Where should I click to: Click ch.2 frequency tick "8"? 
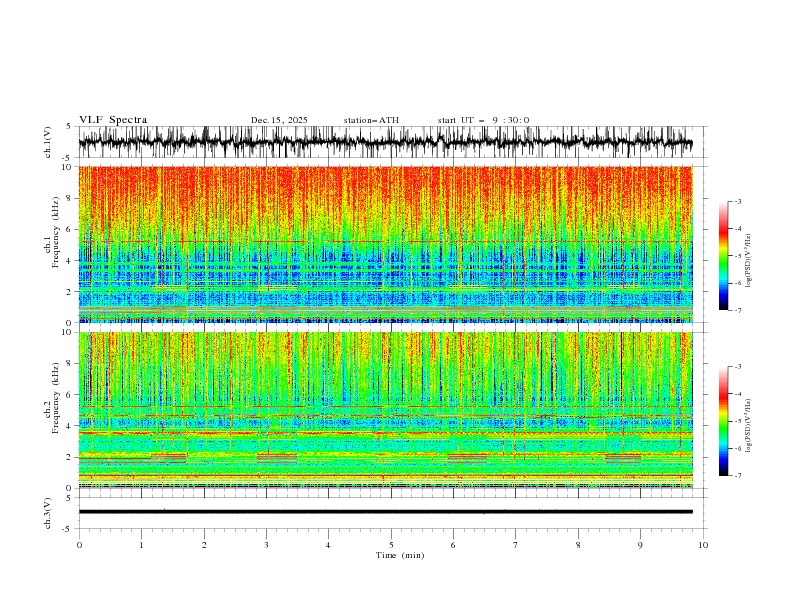coord(71,364)
